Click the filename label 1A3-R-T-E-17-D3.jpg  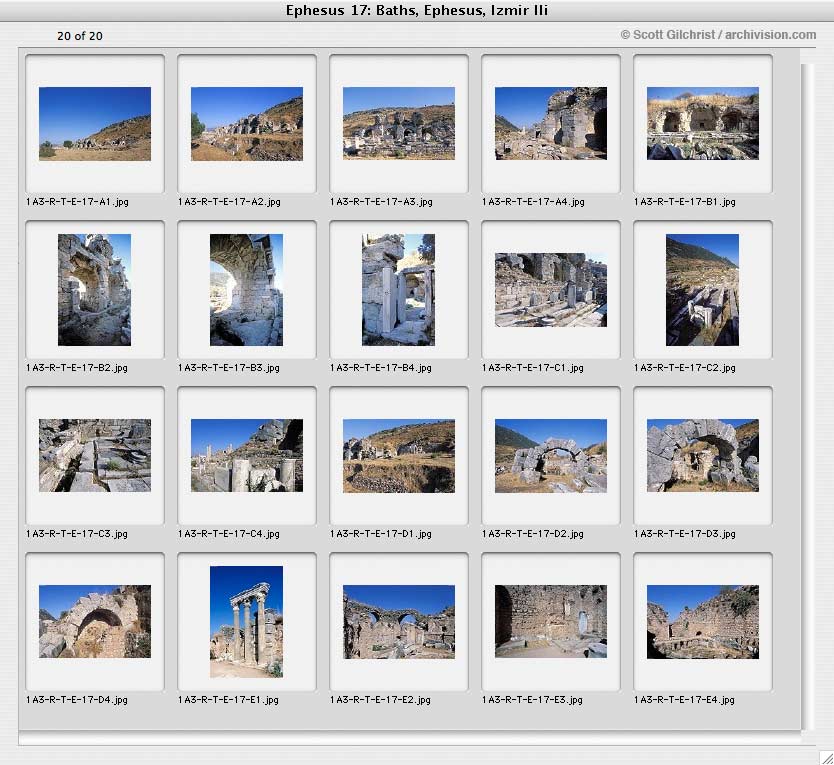click(685, 534)
